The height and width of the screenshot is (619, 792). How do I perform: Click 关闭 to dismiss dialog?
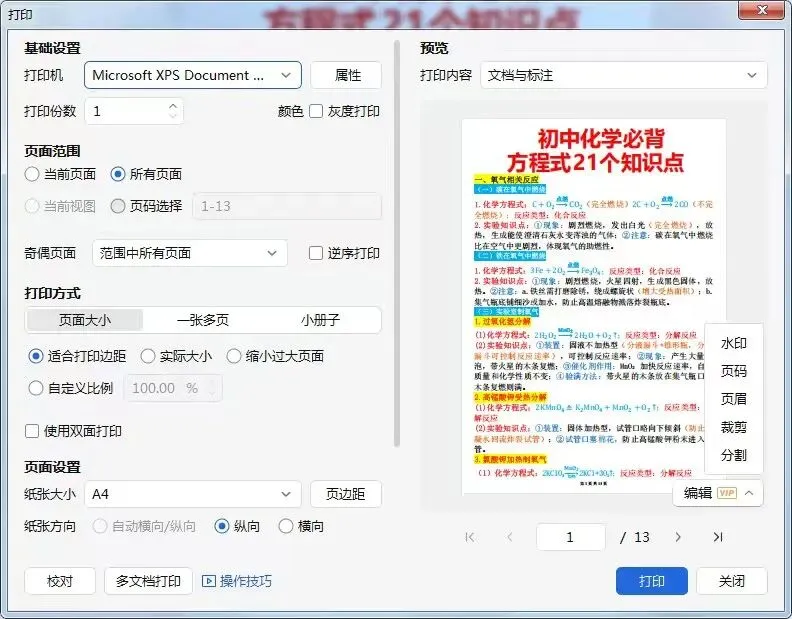point(732,581)
